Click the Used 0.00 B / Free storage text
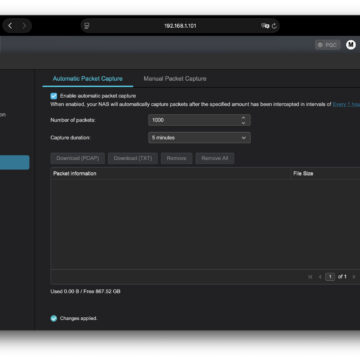This screenshot has width=360, height=360. pos(85,291)
